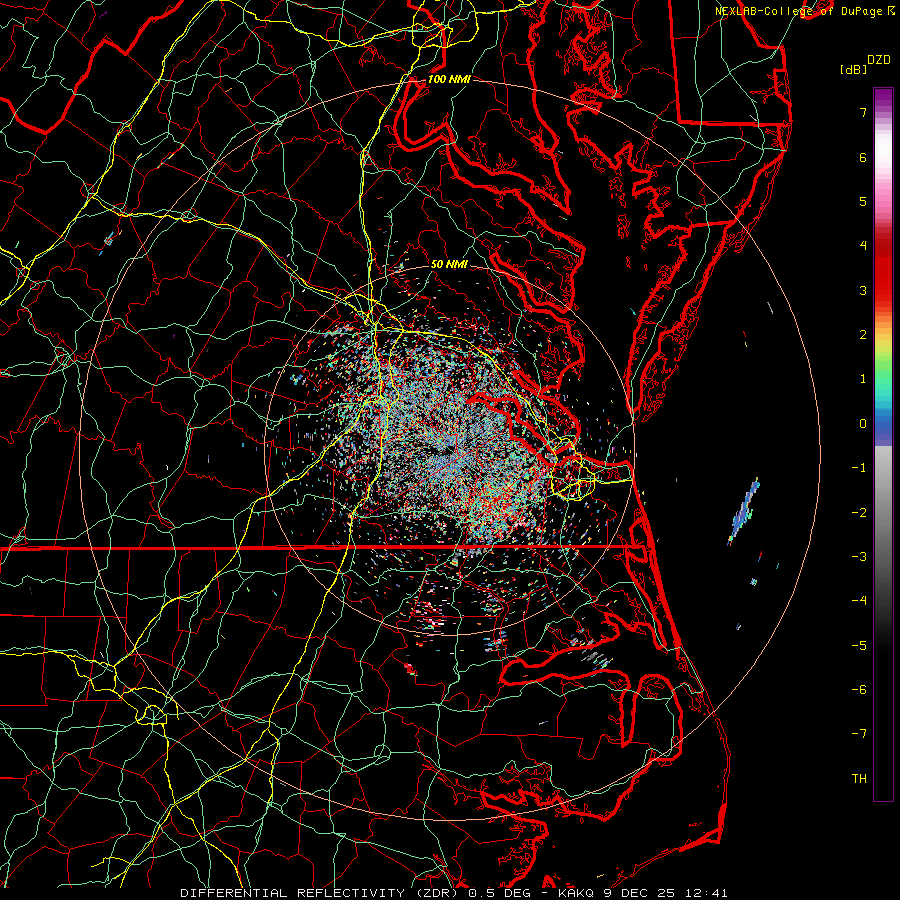
Task: Select the -3 value on the dB scale
Action: pyautogui.click(x=859, y=556)
